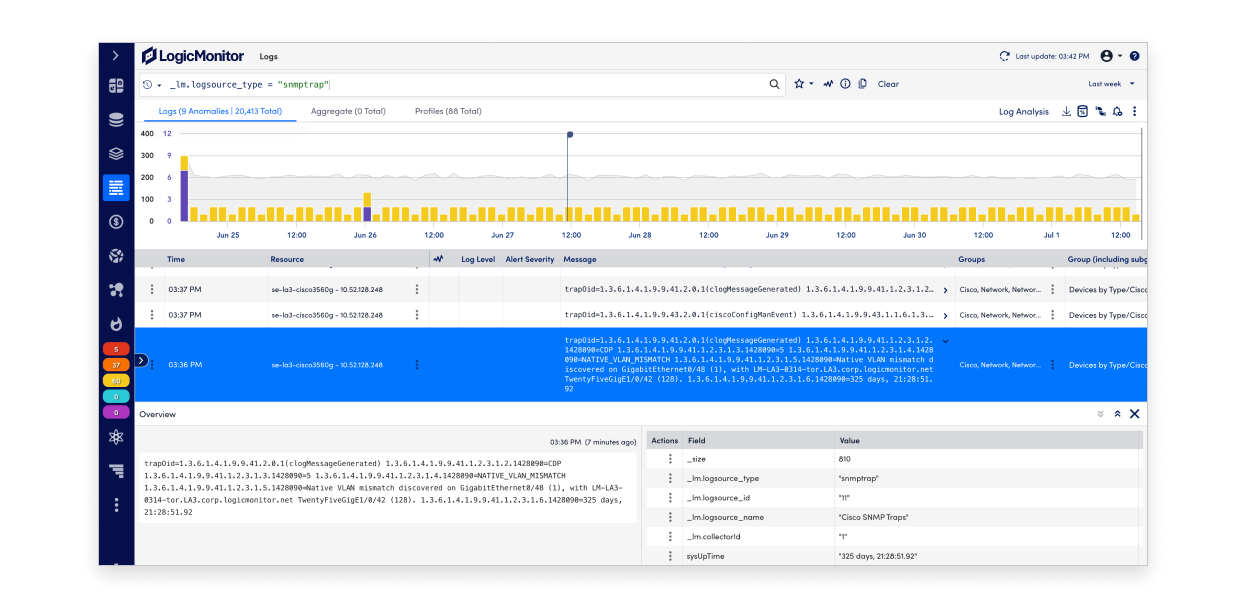Open the Actions menu for the _size field

click(668, 458)
